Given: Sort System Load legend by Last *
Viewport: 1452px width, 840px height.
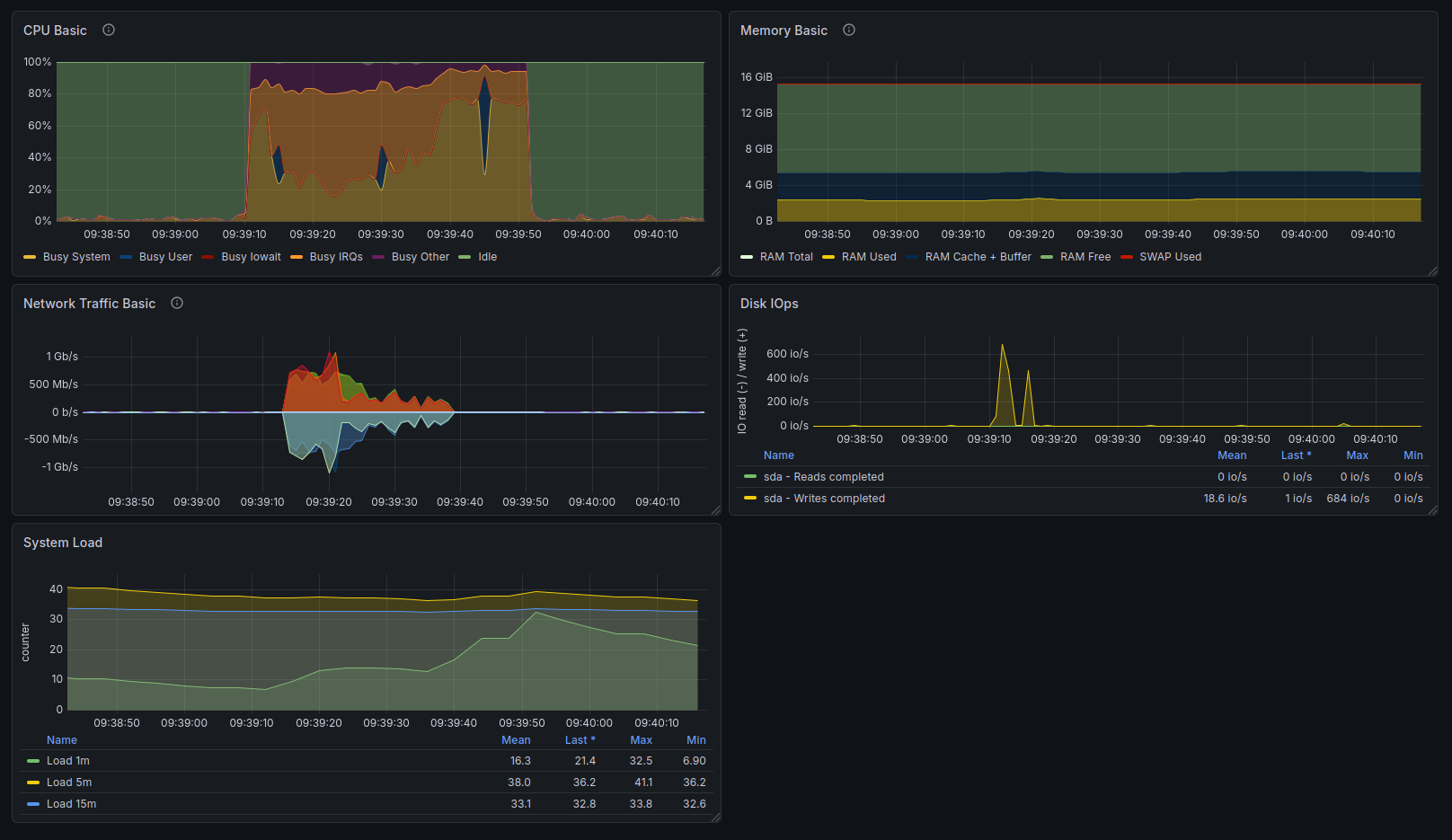Looking at the screenshot, I should tap(580, 740).
